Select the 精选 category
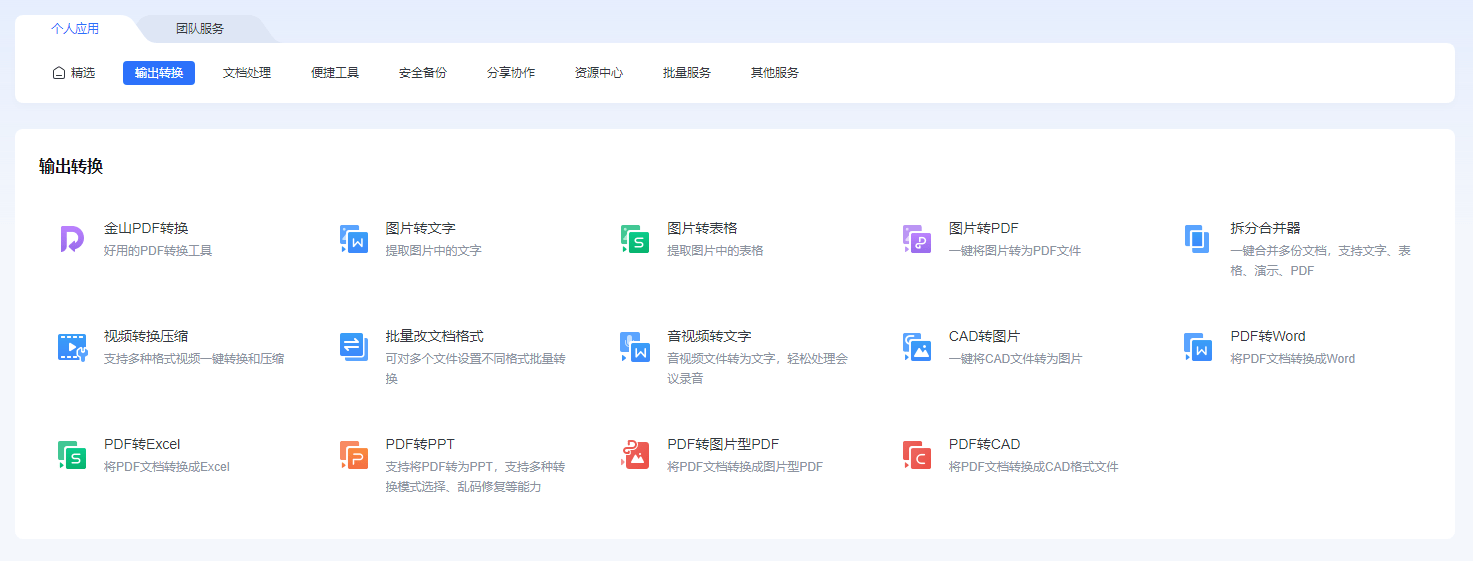Screen dimensions: 1473x561 (74, 73)
